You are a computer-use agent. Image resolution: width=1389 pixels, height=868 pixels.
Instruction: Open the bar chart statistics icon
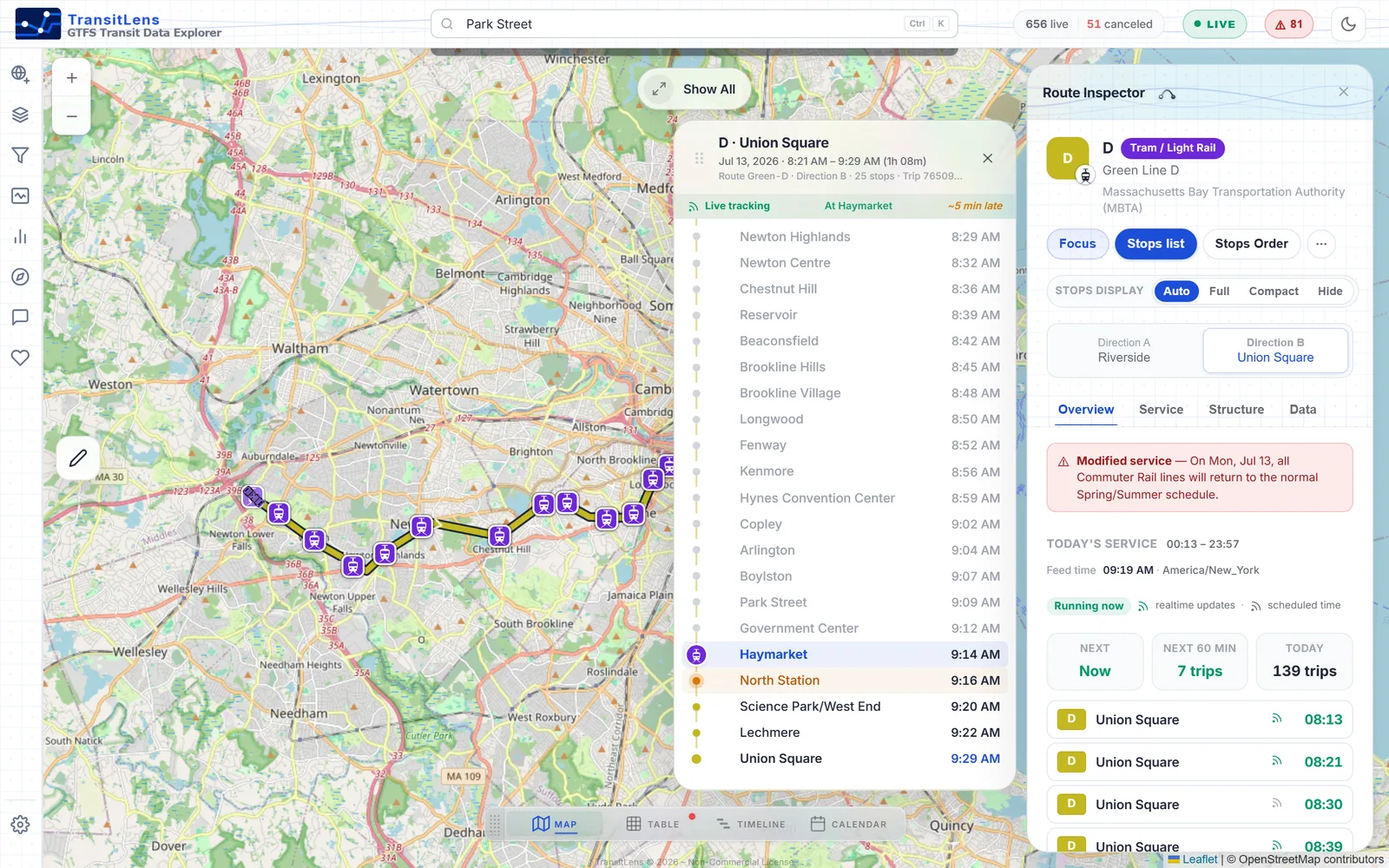(x=20, y=236)
